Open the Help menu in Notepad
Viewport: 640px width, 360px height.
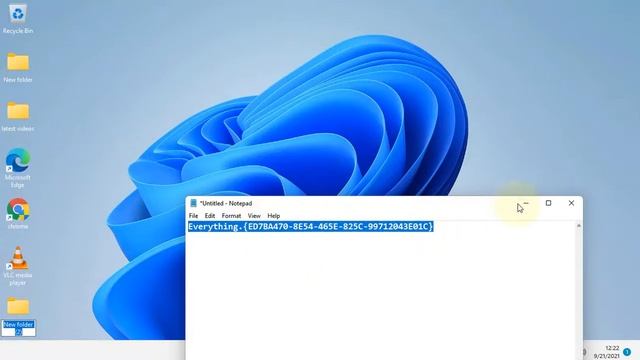pyautogui.click(x=273, y=216)
